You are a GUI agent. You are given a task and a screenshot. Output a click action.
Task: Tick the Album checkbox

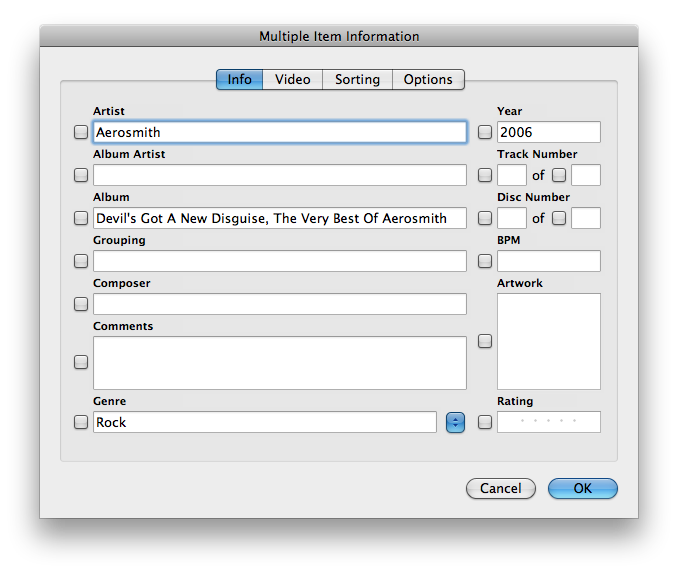point(81,218)
